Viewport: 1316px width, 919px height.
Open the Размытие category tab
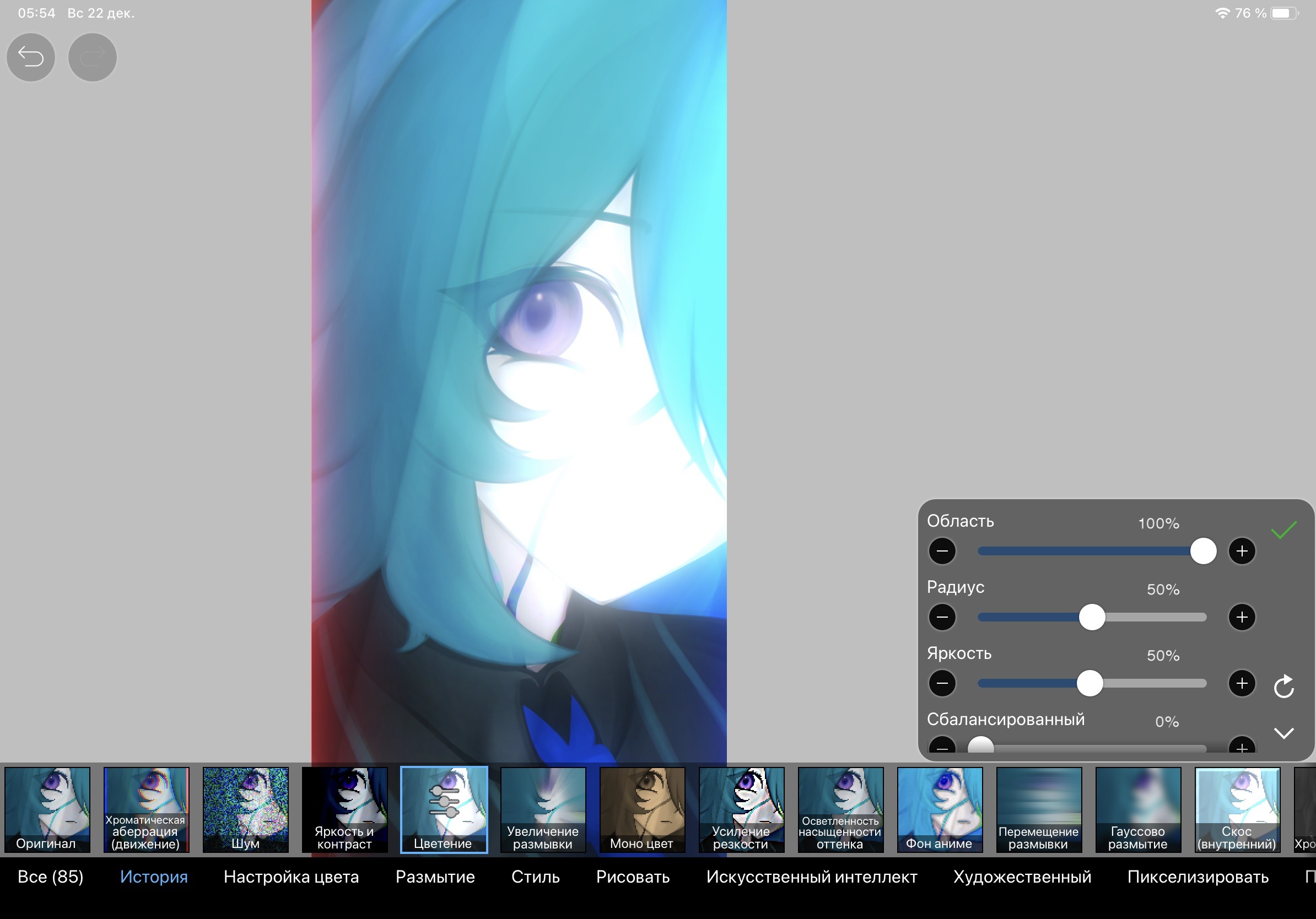click(435, 877)
